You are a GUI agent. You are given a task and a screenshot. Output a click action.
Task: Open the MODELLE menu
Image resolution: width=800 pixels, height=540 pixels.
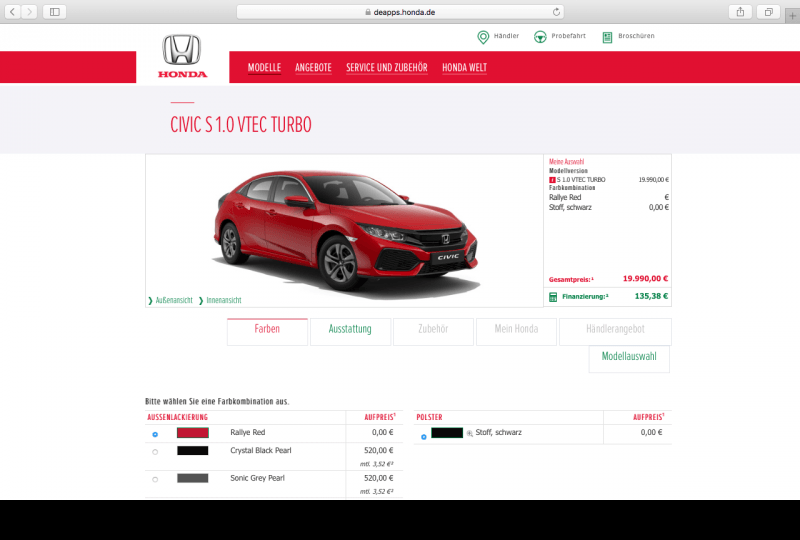(x=264, y=67)
